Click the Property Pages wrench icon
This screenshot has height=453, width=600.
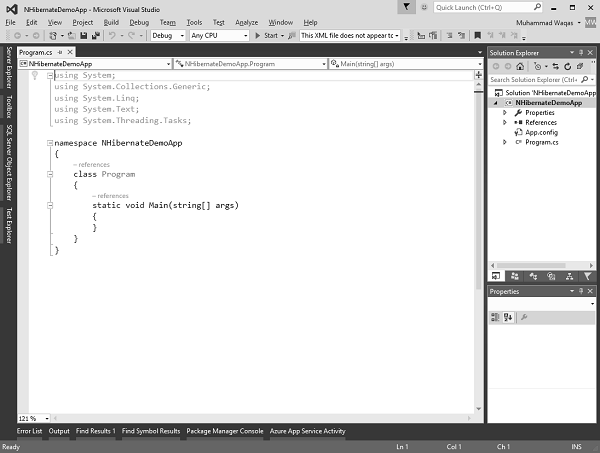pos(524,317)
